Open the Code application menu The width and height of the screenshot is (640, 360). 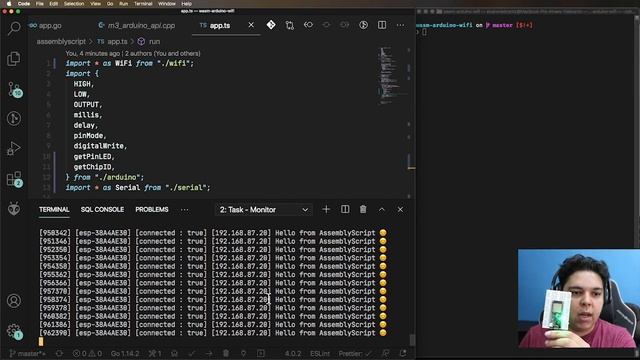pyautogui.click(x=24, y=3)
